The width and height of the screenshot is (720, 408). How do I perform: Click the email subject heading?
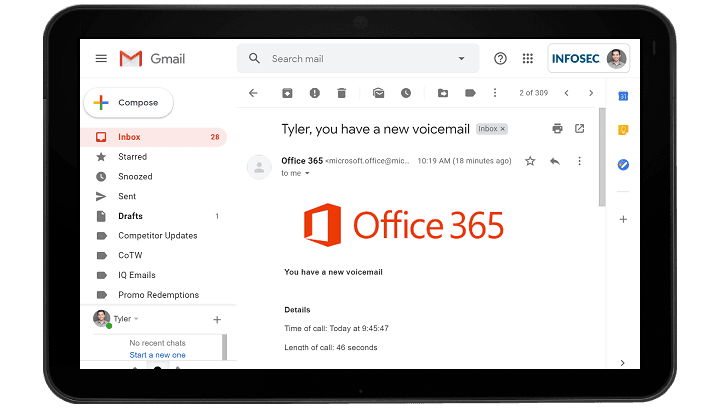pyautogui.click(x=375, y=129)
